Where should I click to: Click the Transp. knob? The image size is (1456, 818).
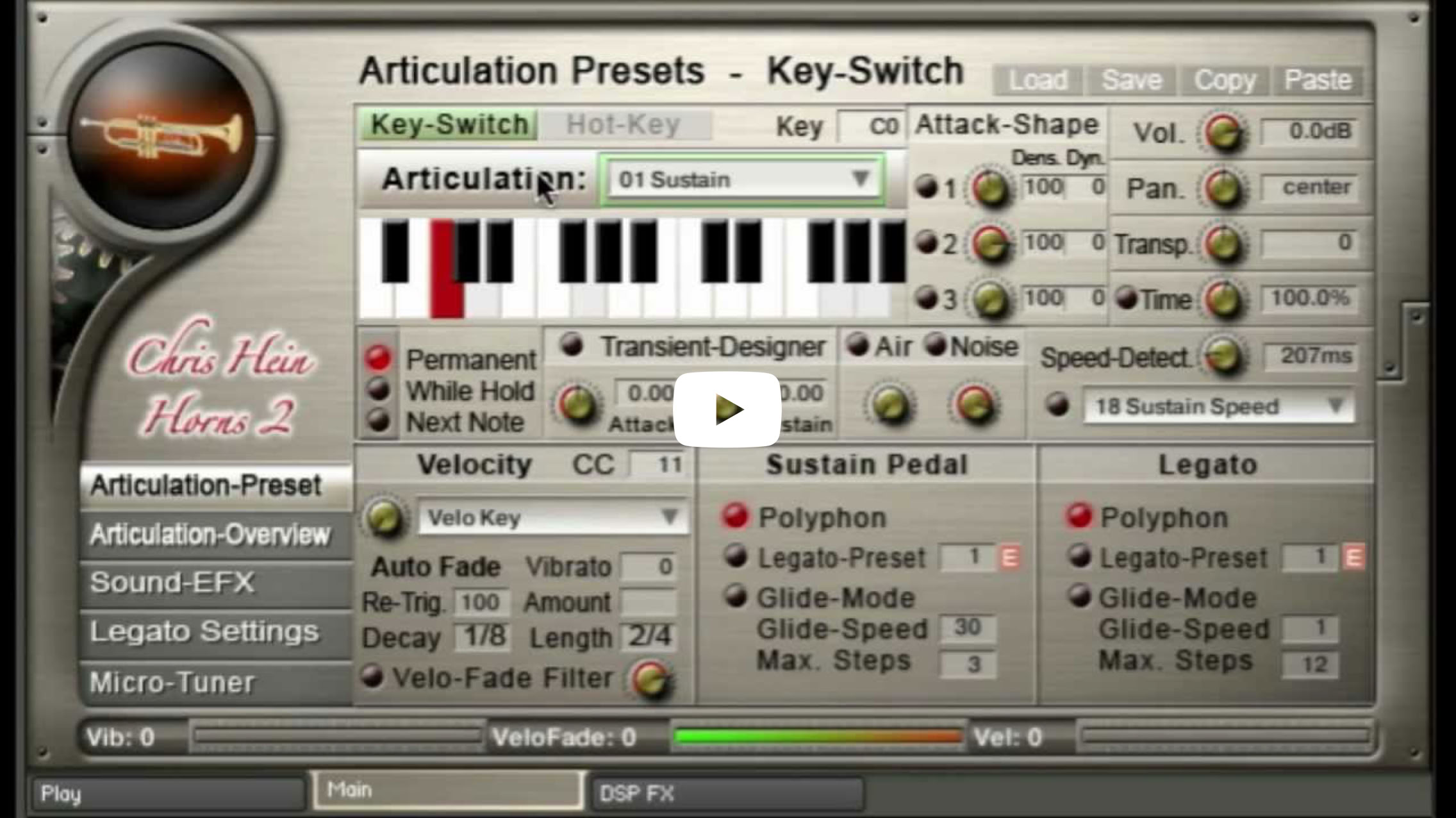coord(1223,244)
